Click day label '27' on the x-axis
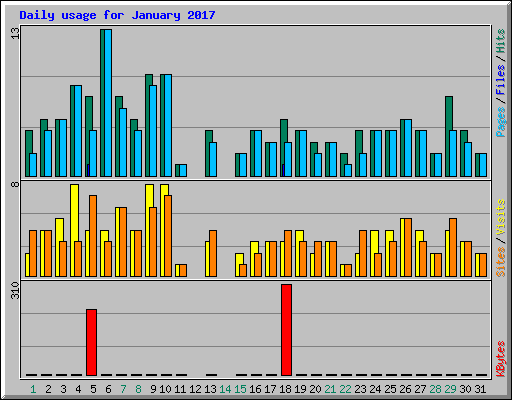 pyautogui.click(x=420, y=389)
